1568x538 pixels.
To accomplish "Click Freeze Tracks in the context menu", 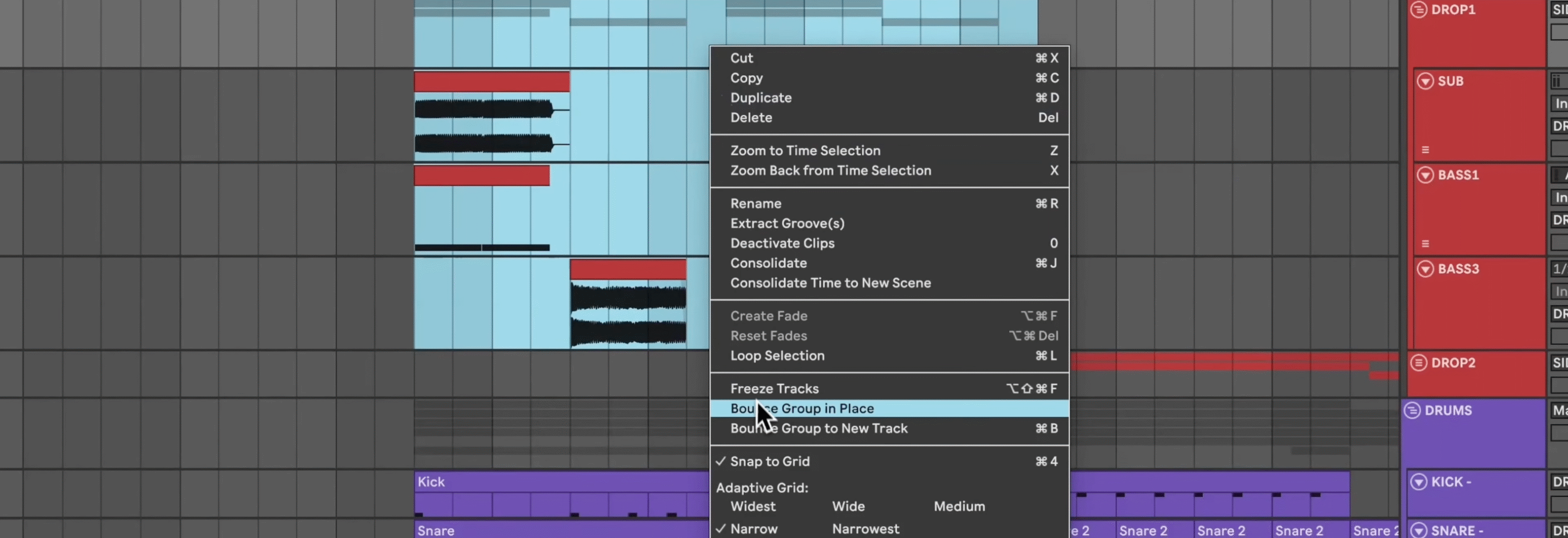I will 775,388.
